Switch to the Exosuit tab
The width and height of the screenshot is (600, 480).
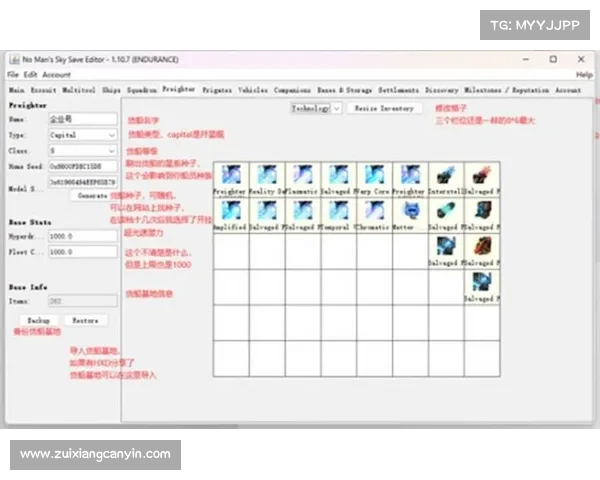[44, 90]
